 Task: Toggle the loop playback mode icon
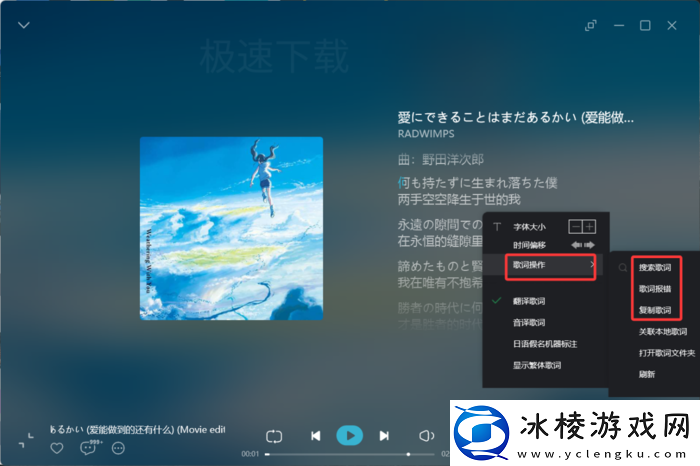click(x=274, y=436)
